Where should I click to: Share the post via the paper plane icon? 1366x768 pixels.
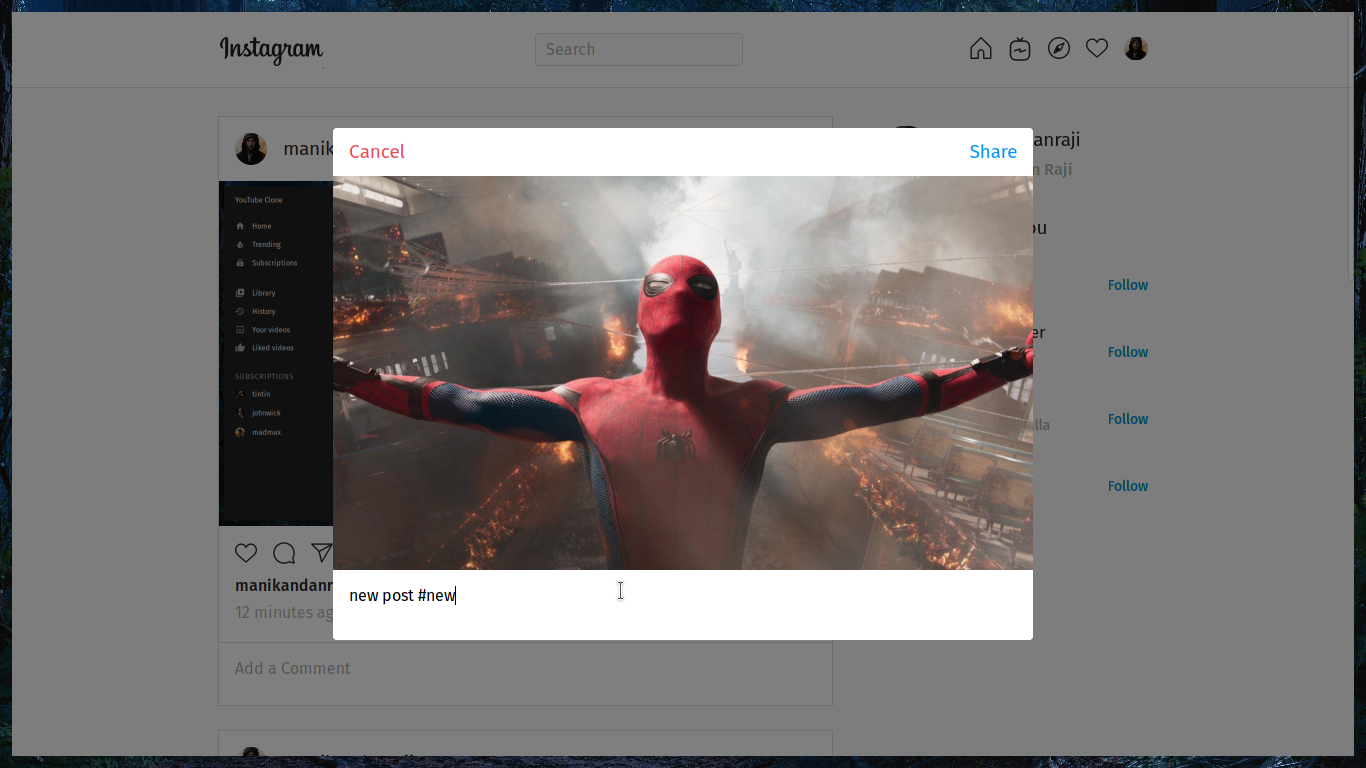pos(321,553)
